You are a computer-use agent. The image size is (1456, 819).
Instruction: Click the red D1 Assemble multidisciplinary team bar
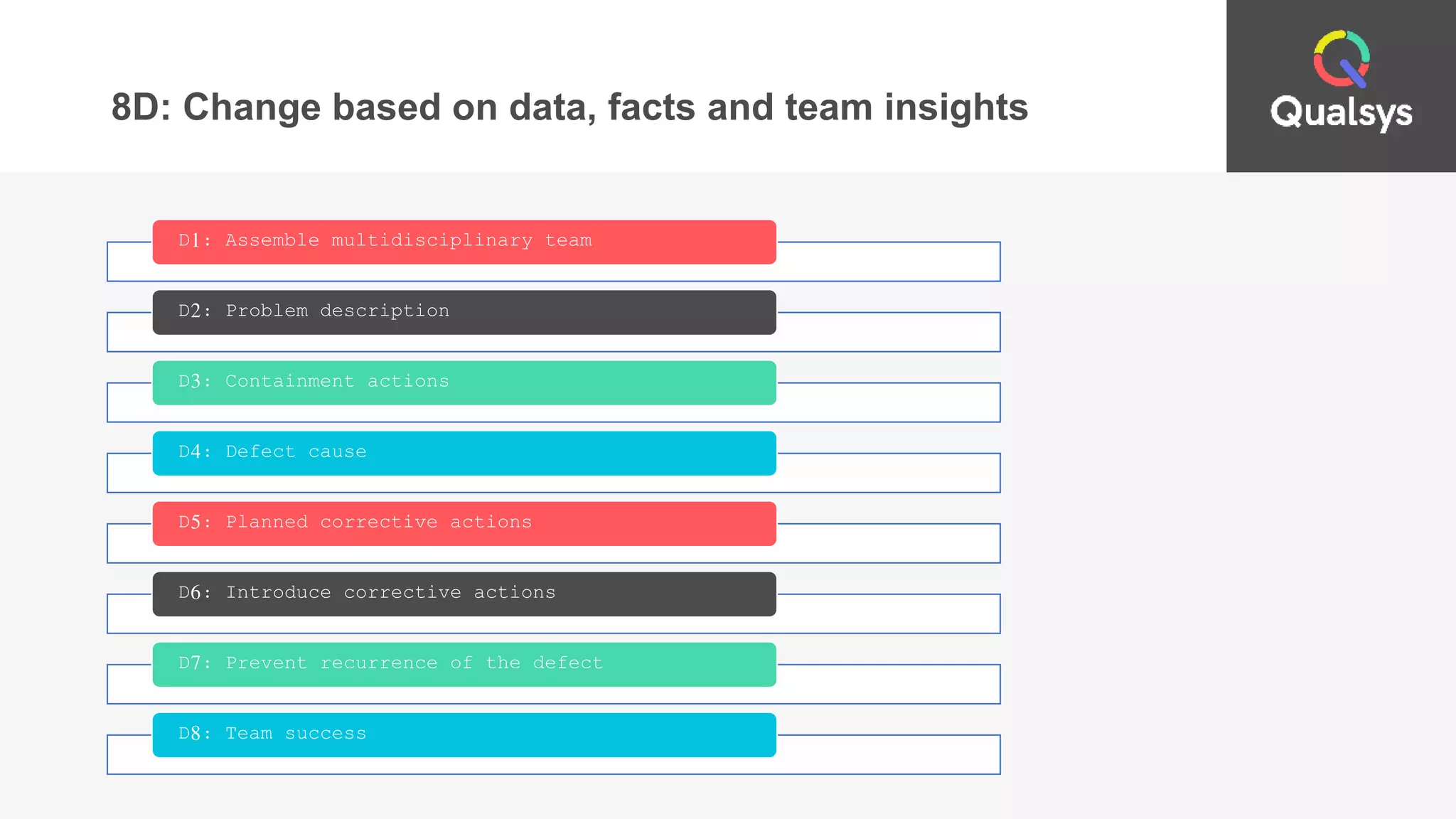(464, 242)
